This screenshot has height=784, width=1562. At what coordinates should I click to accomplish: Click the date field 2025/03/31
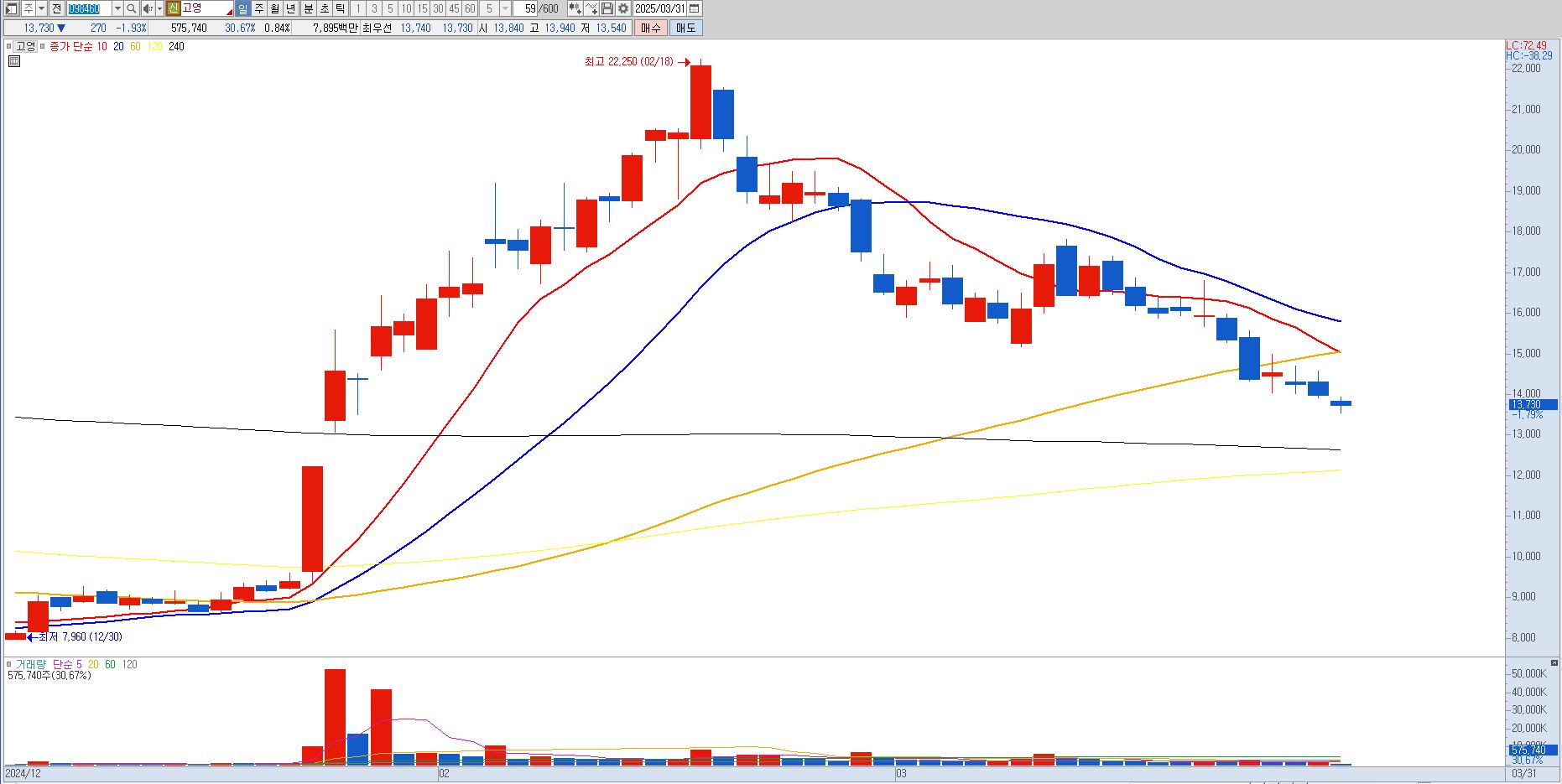tap(660, 8)
